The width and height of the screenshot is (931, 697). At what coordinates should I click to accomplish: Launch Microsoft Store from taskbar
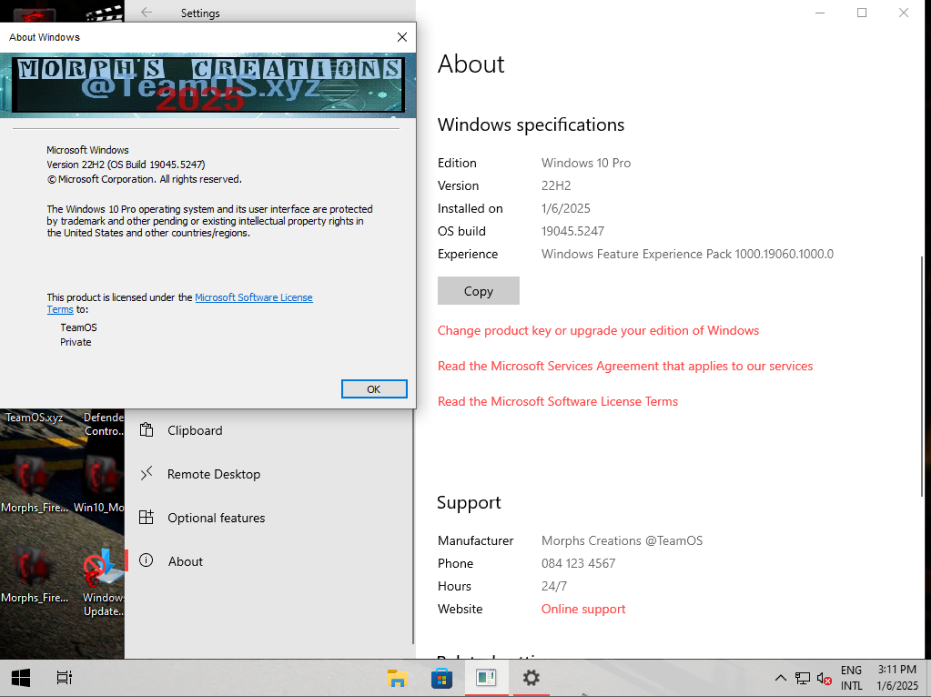442,677
